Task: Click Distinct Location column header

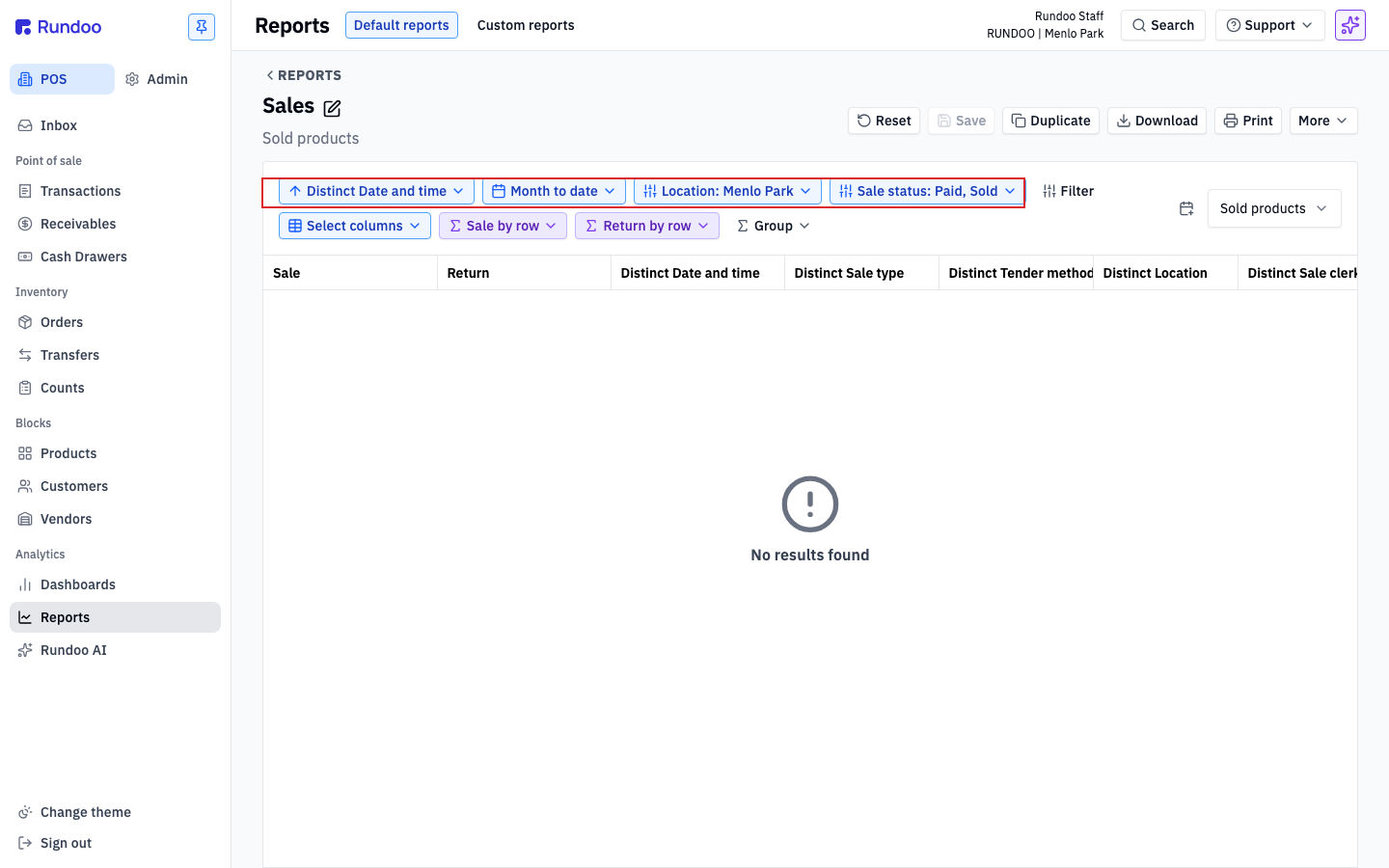Action: [1165, 273]
